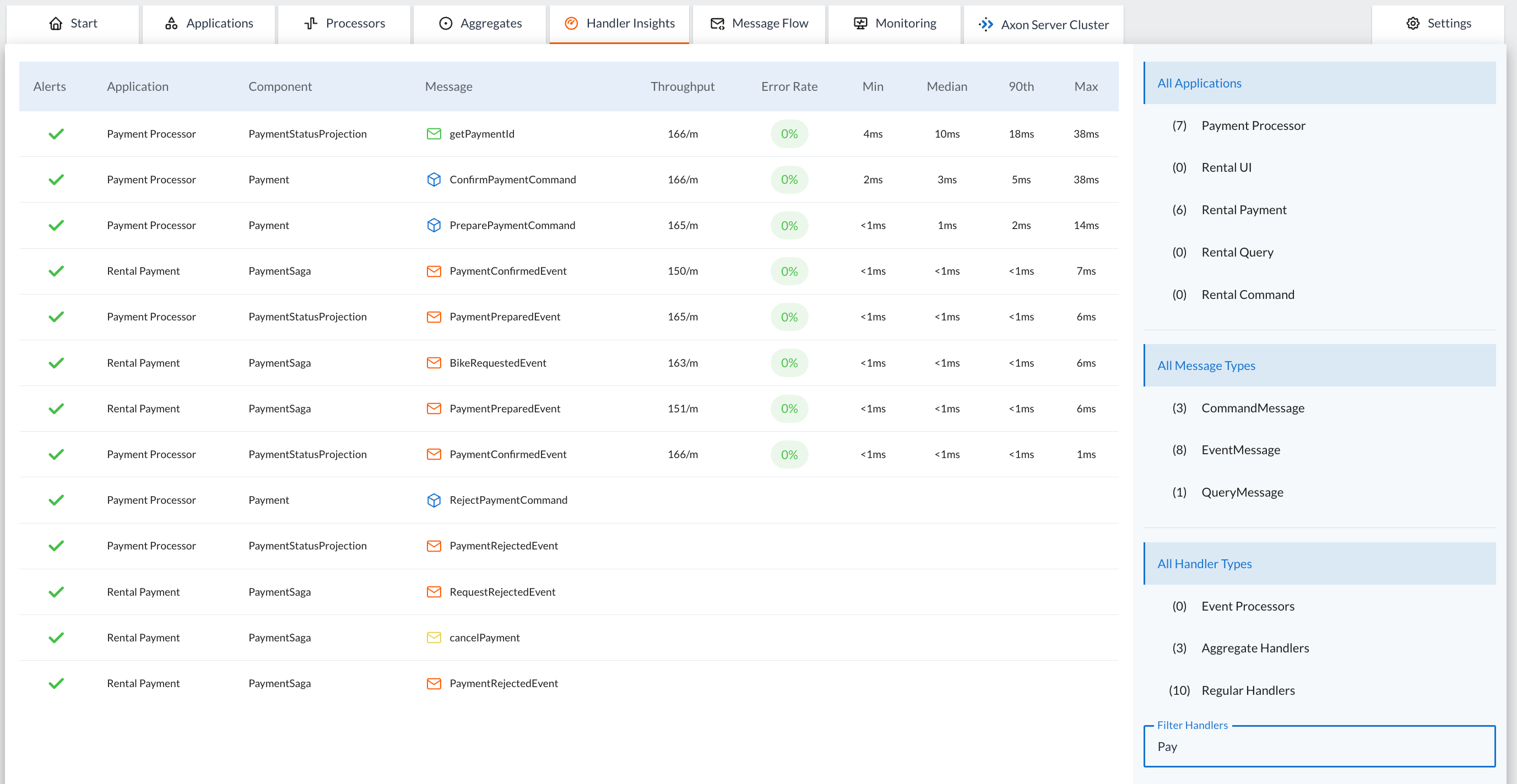
Task: Click the EventMessage icon for PaymentConfirmedEvent
Action: pos(433,271)
